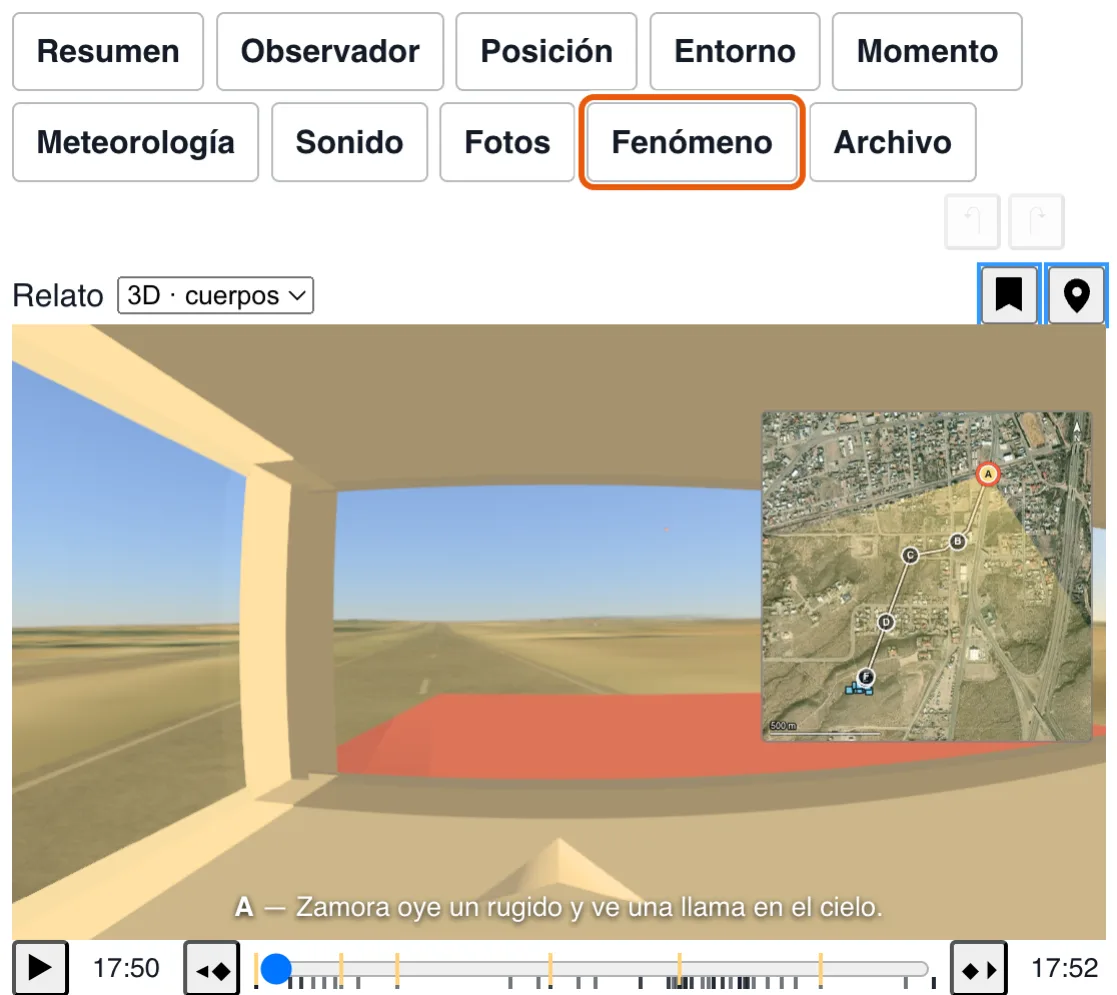
Task: Open the Archivo tab
Action: [893, 142]
